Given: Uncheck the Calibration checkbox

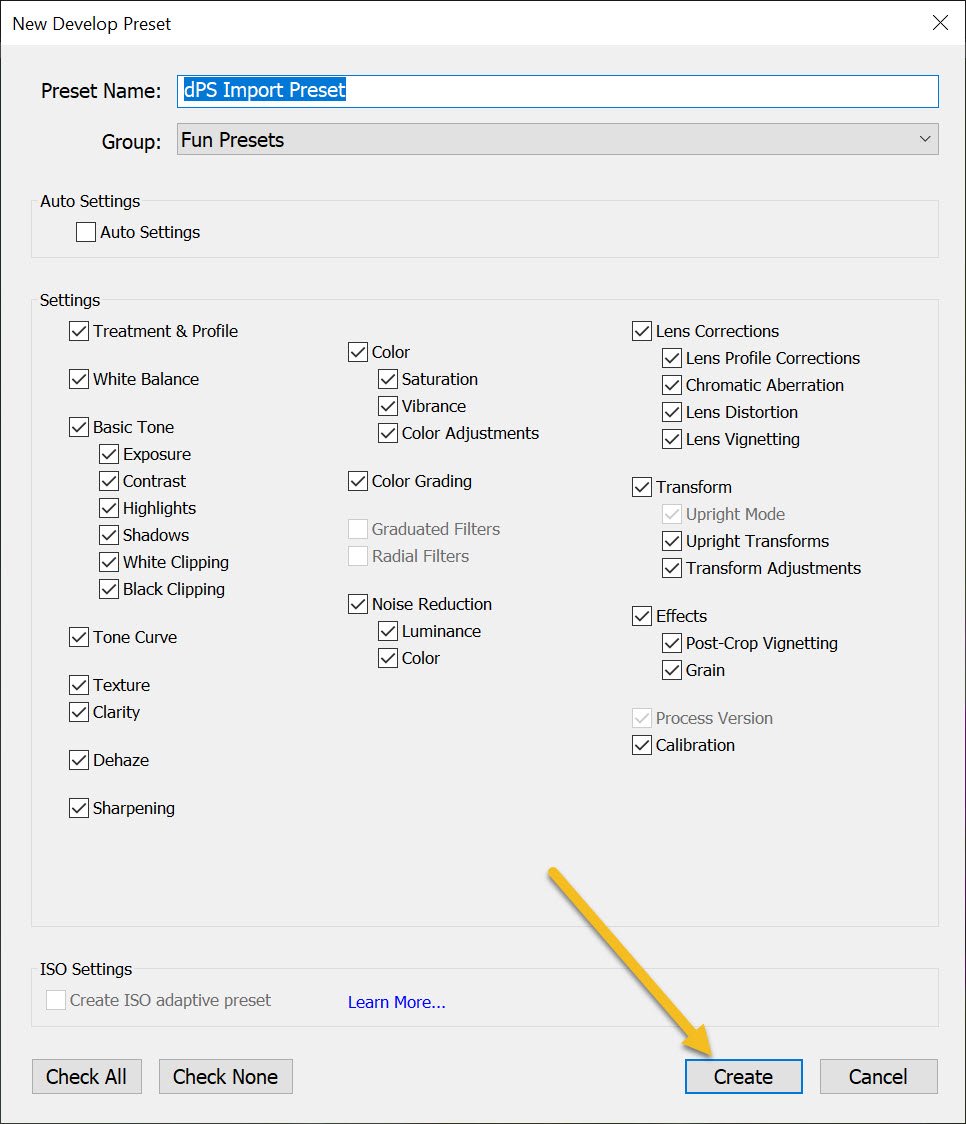Looking at the screenshot, I should coord(642,745).
